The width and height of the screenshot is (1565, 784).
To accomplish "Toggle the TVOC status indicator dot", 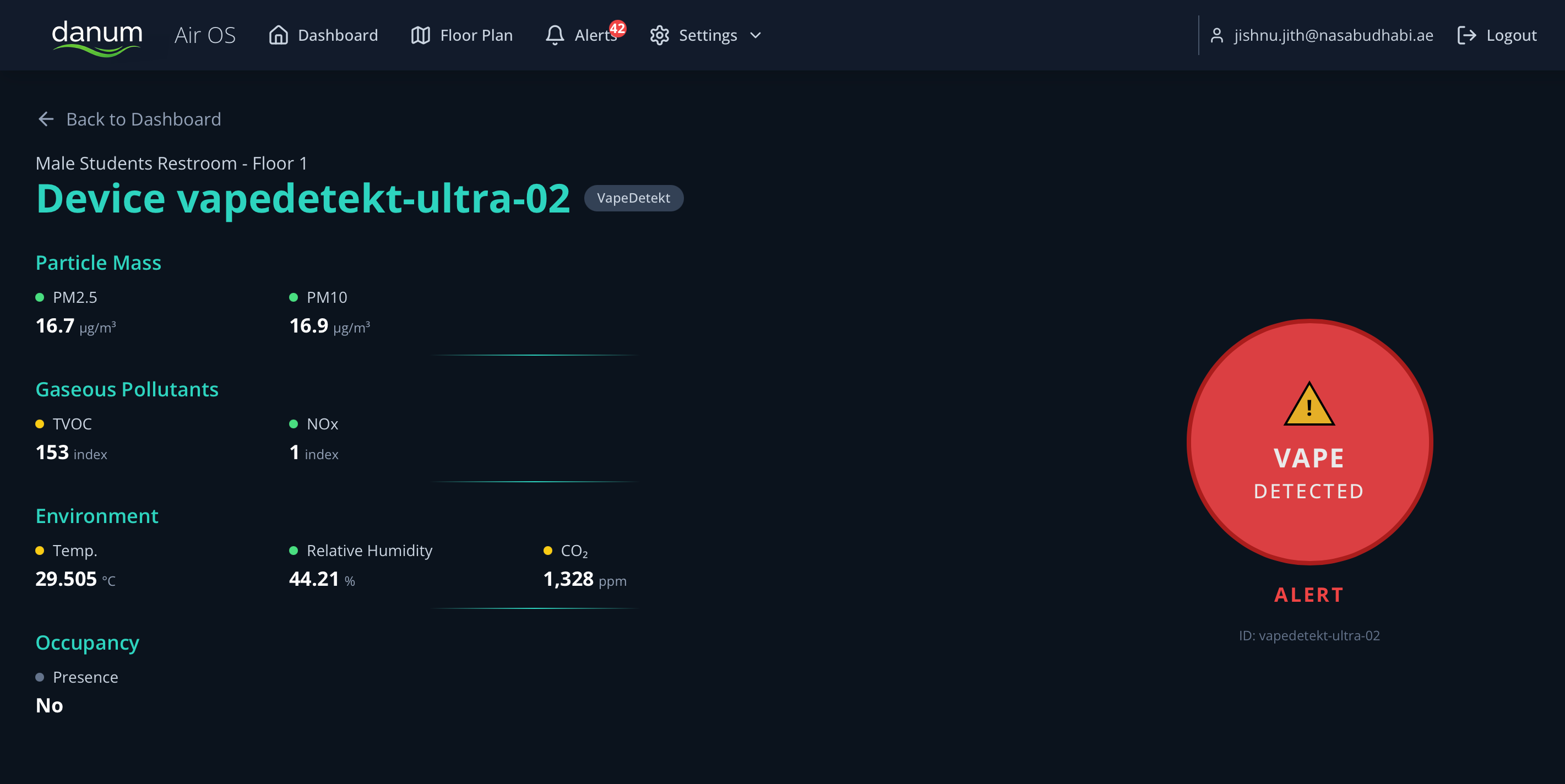I will (x=40, y=424).
